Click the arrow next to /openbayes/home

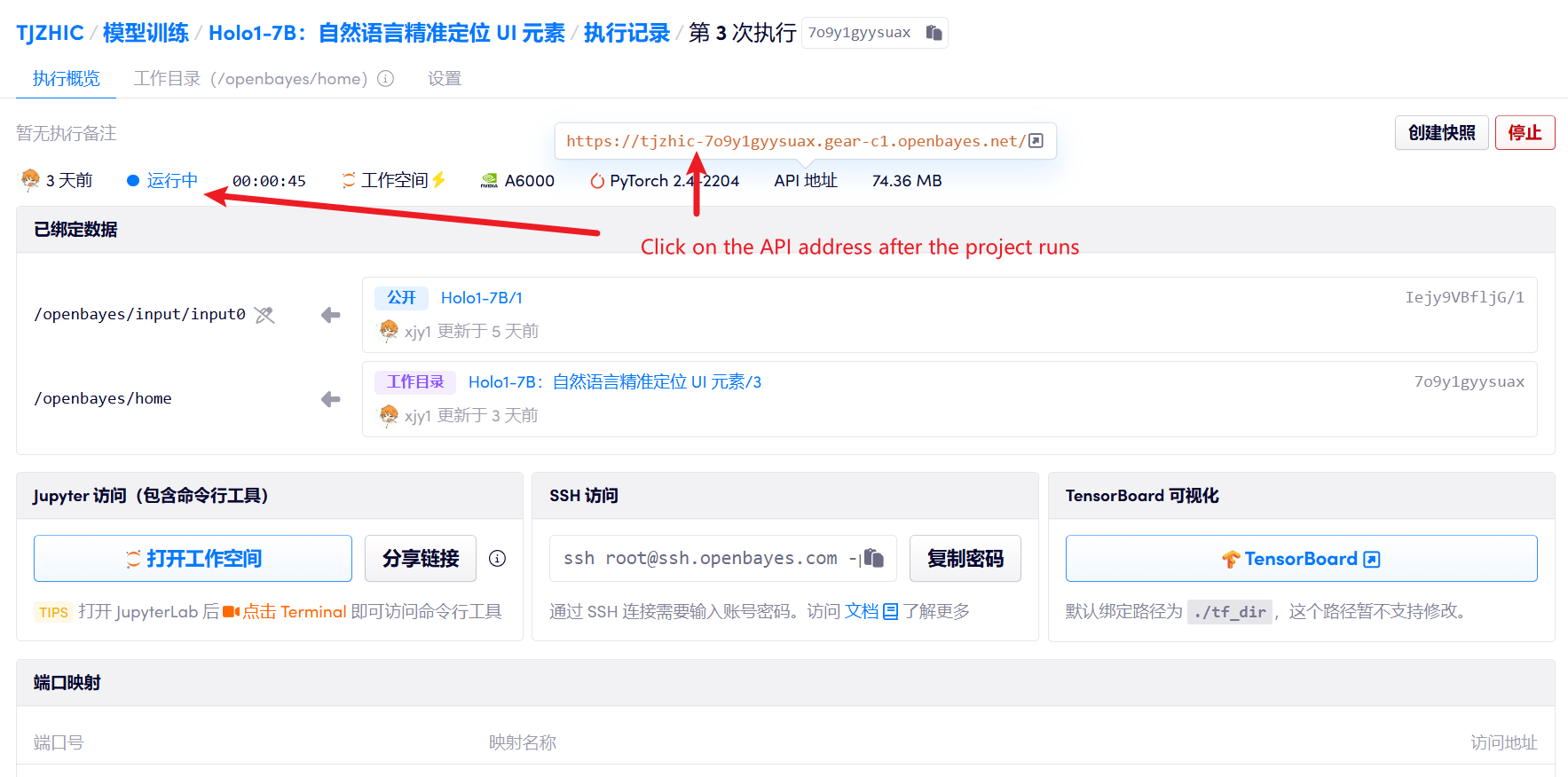[x=331, y=399]
